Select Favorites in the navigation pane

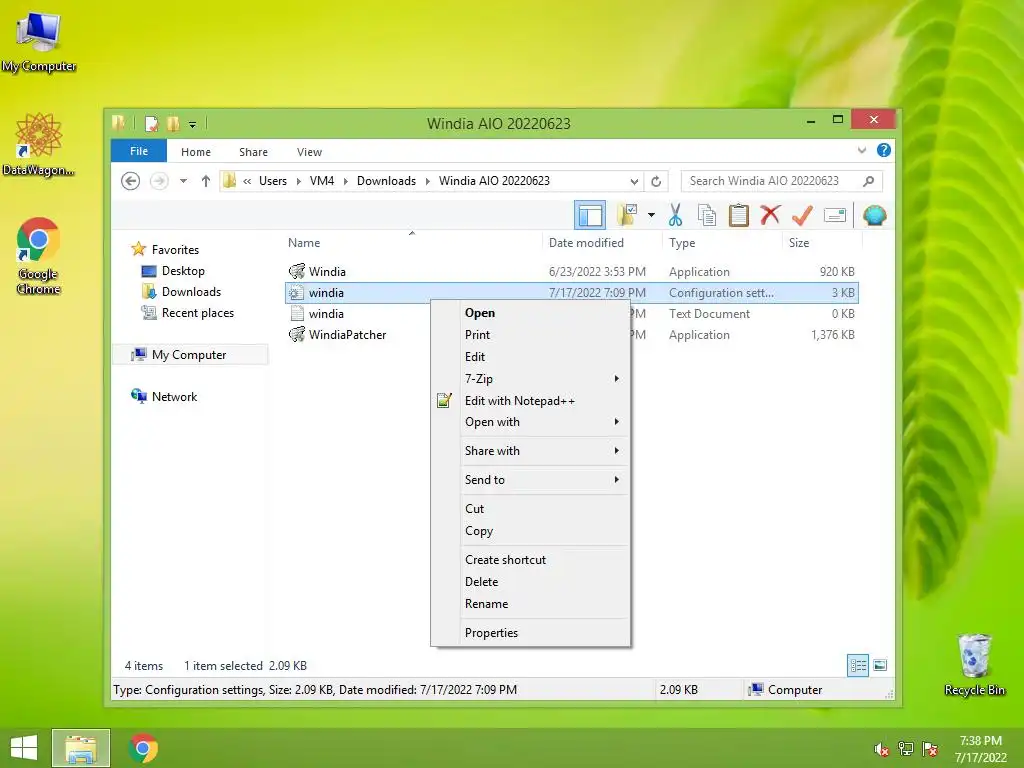tap(175, 249)
